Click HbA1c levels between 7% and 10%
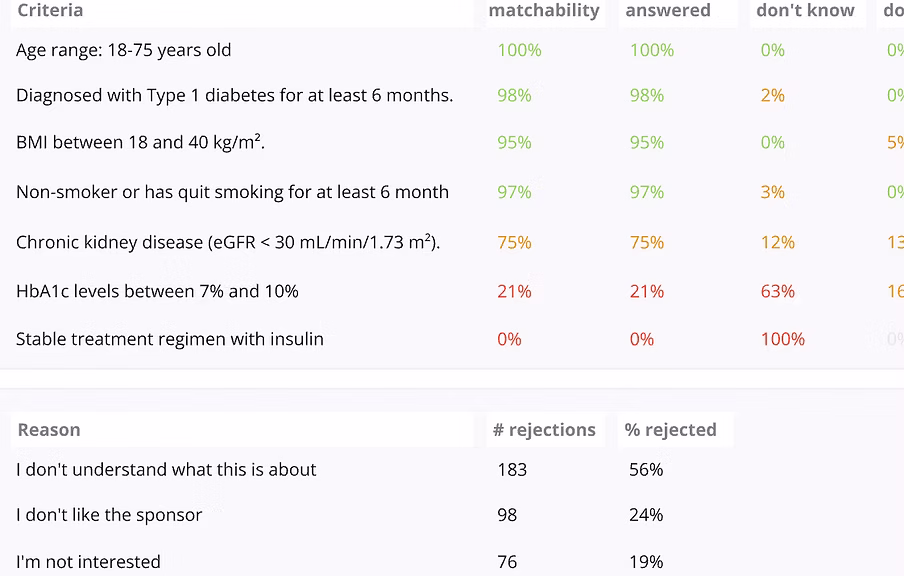The width and height of the screenshot is (904, 576). click(157, 291)
